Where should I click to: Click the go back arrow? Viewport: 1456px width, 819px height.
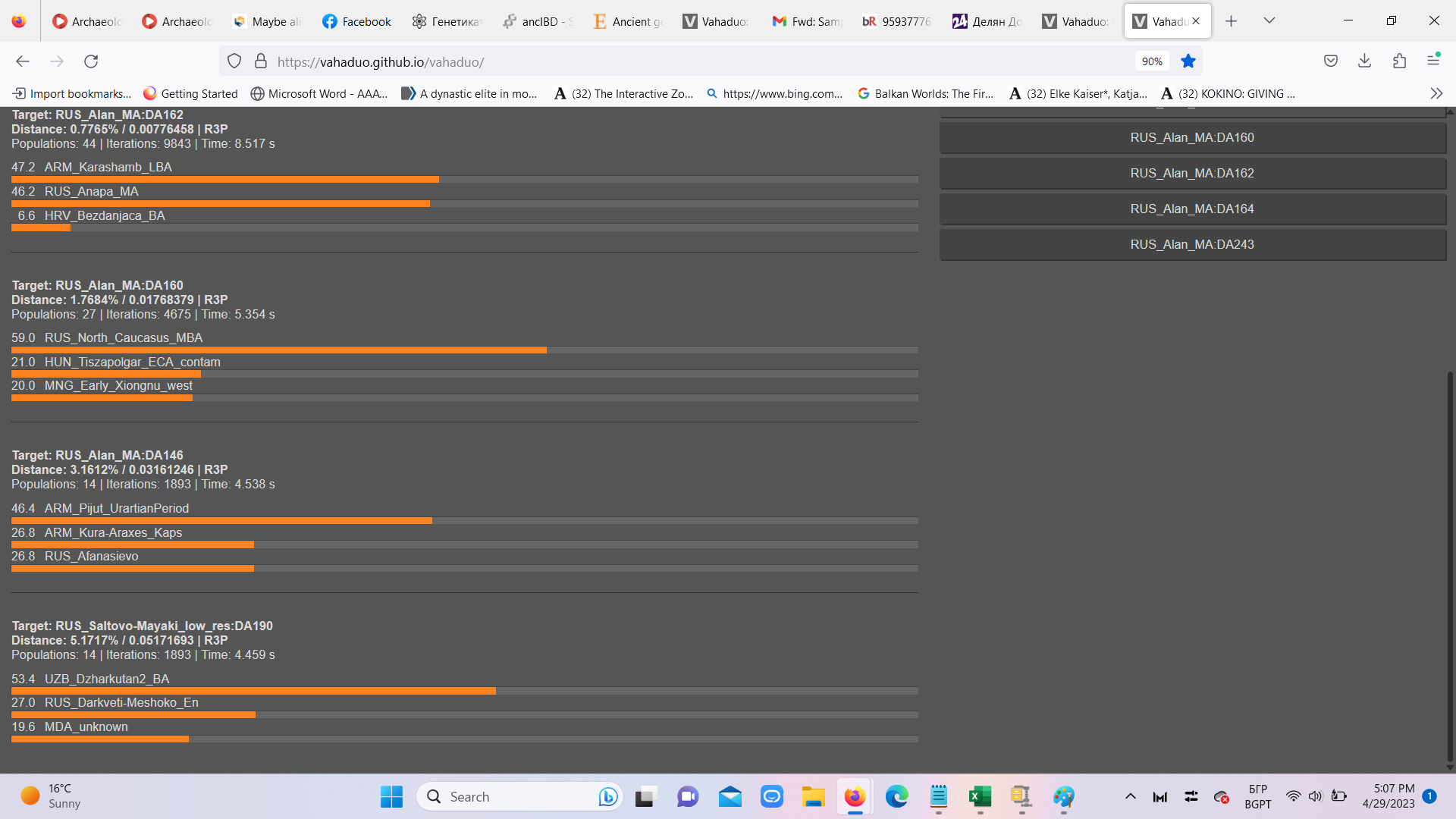click(x=23, y=61)
